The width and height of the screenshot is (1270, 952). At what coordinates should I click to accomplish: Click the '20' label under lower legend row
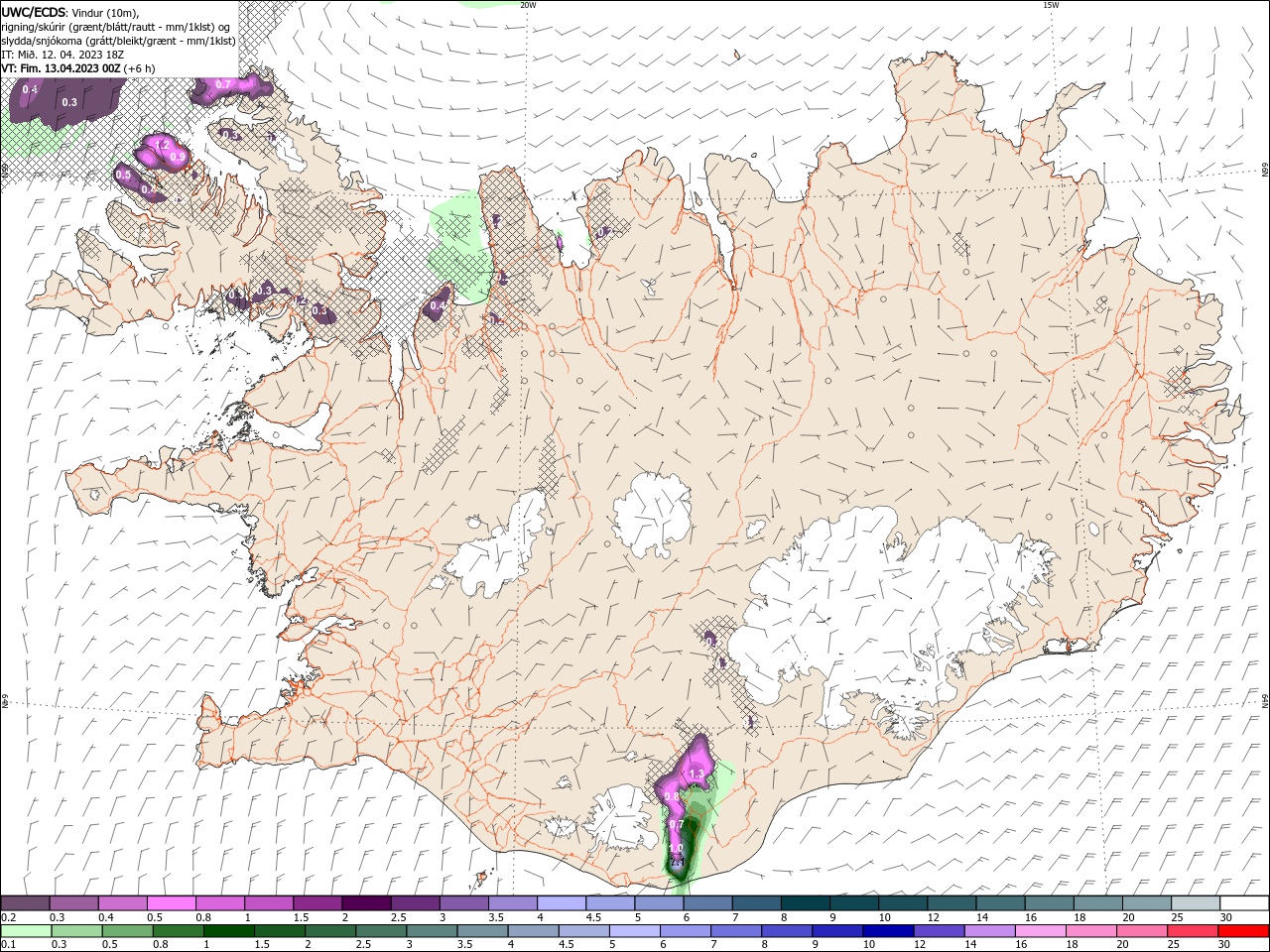point(1122,945)
